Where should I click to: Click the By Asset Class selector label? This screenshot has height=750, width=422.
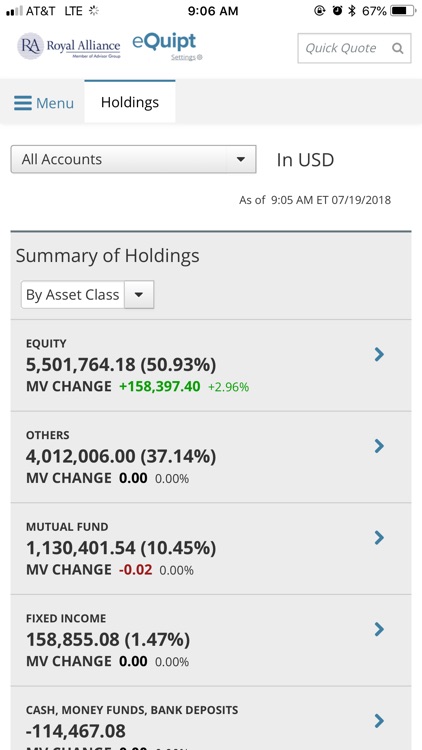pyautogui.click(x=73, y=295)
